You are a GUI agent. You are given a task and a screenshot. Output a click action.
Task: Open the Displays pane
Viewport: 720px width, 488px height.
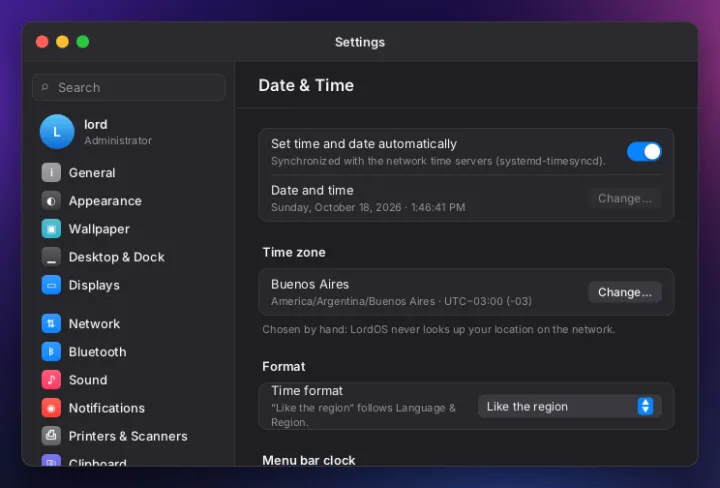(x=94, y=285)
